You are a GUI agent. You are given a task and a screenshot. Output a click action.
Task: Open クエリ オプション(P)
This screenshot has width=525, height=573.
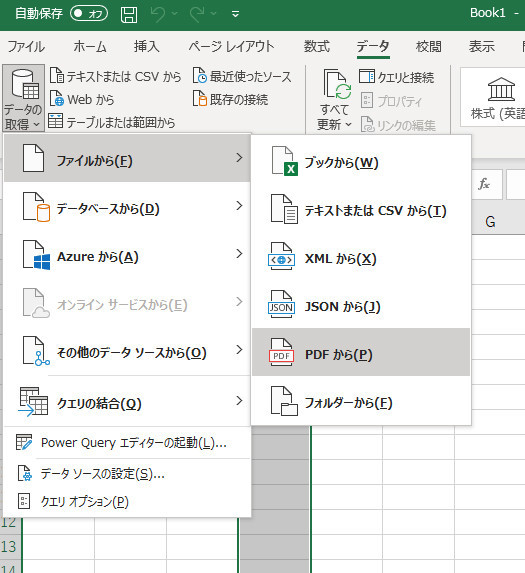(127, 501)
